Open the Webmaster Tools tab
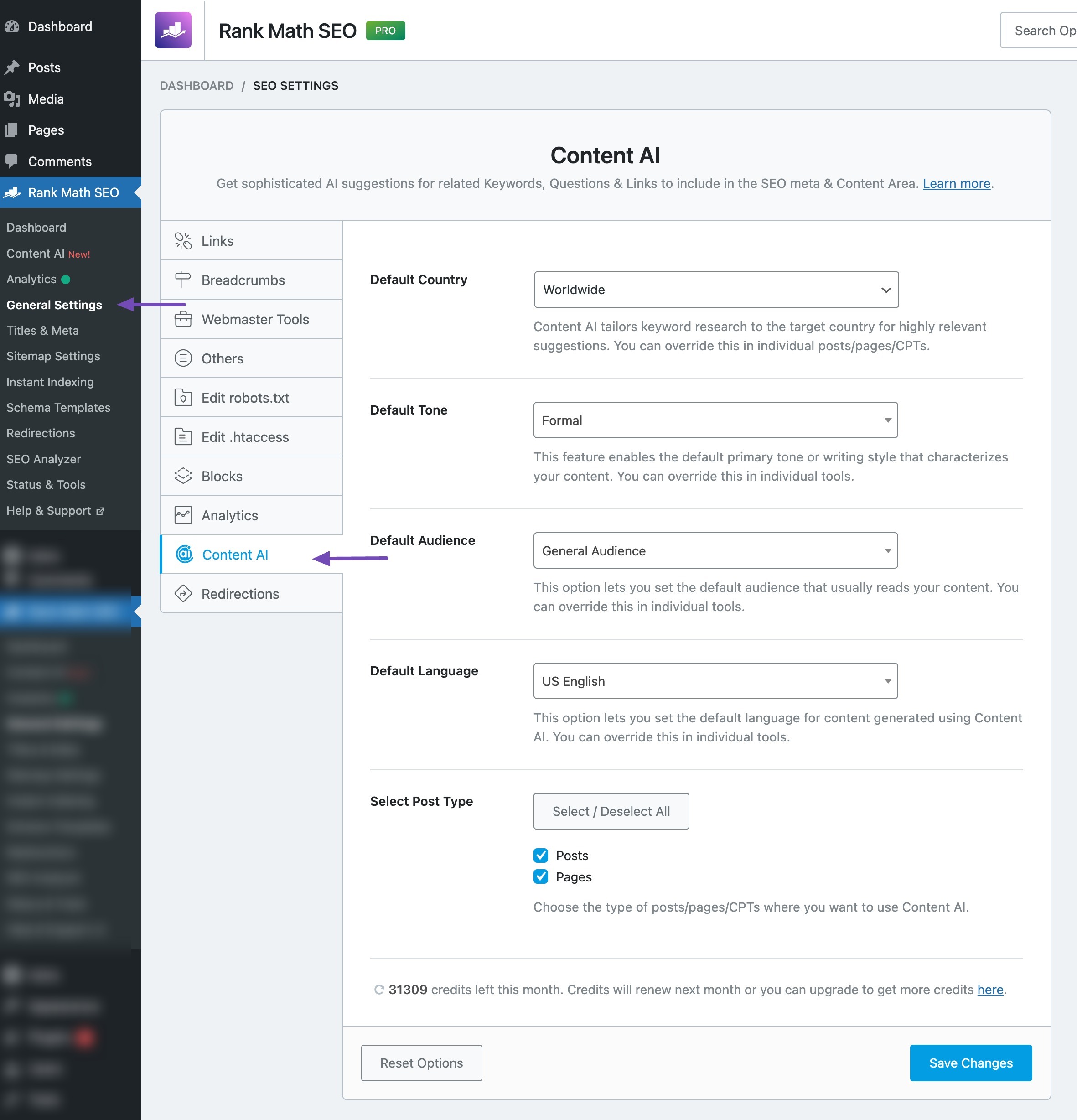1077x1120 pixels. [x=251, y=319]
